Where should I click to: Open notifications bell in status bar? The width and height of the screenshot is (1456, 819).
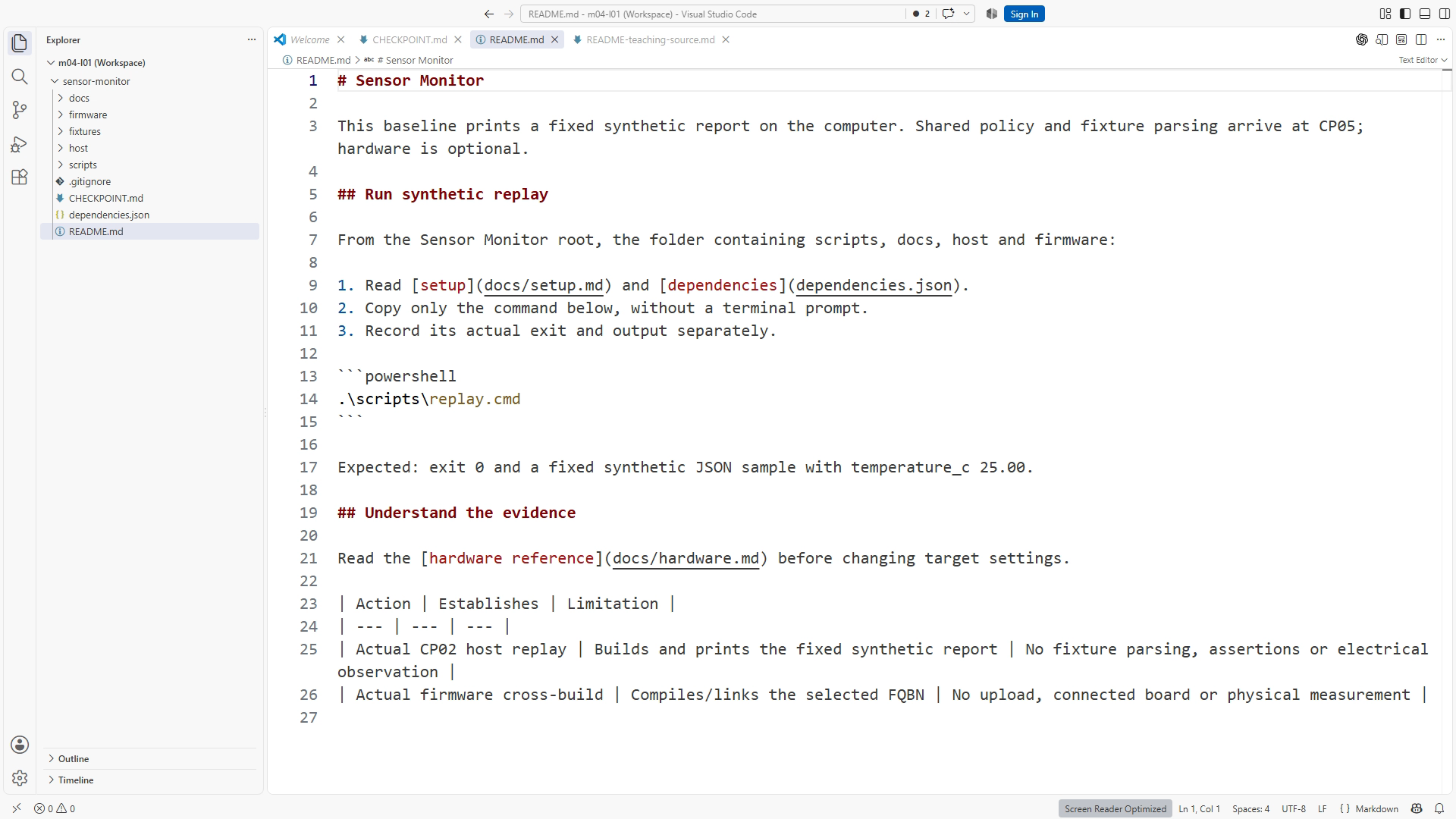1439,808
